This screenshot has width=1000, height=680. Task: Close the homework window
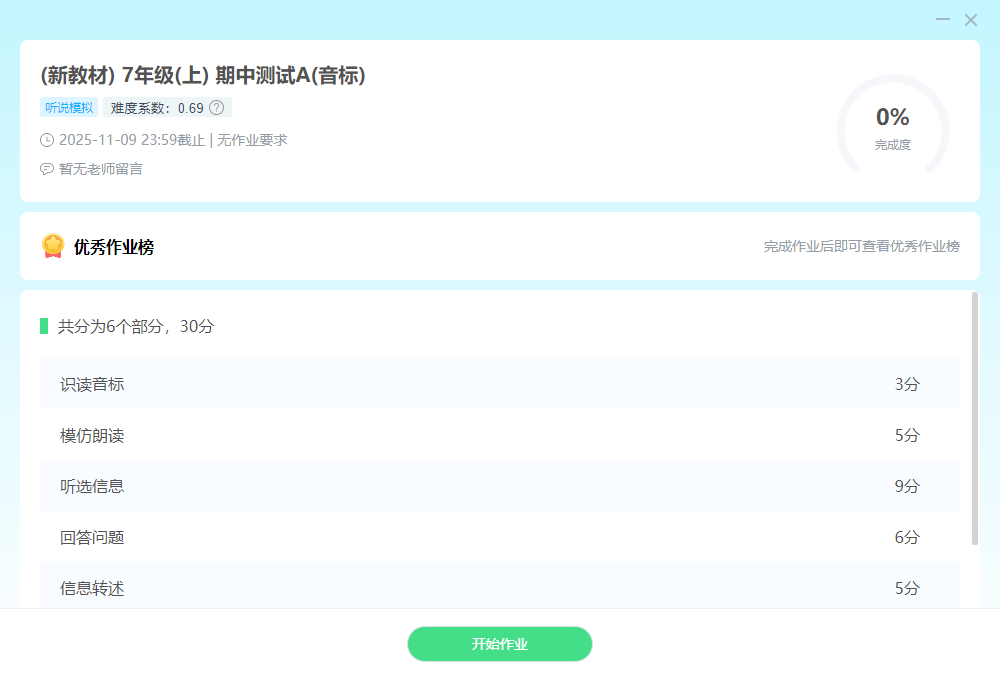point(971,20)
